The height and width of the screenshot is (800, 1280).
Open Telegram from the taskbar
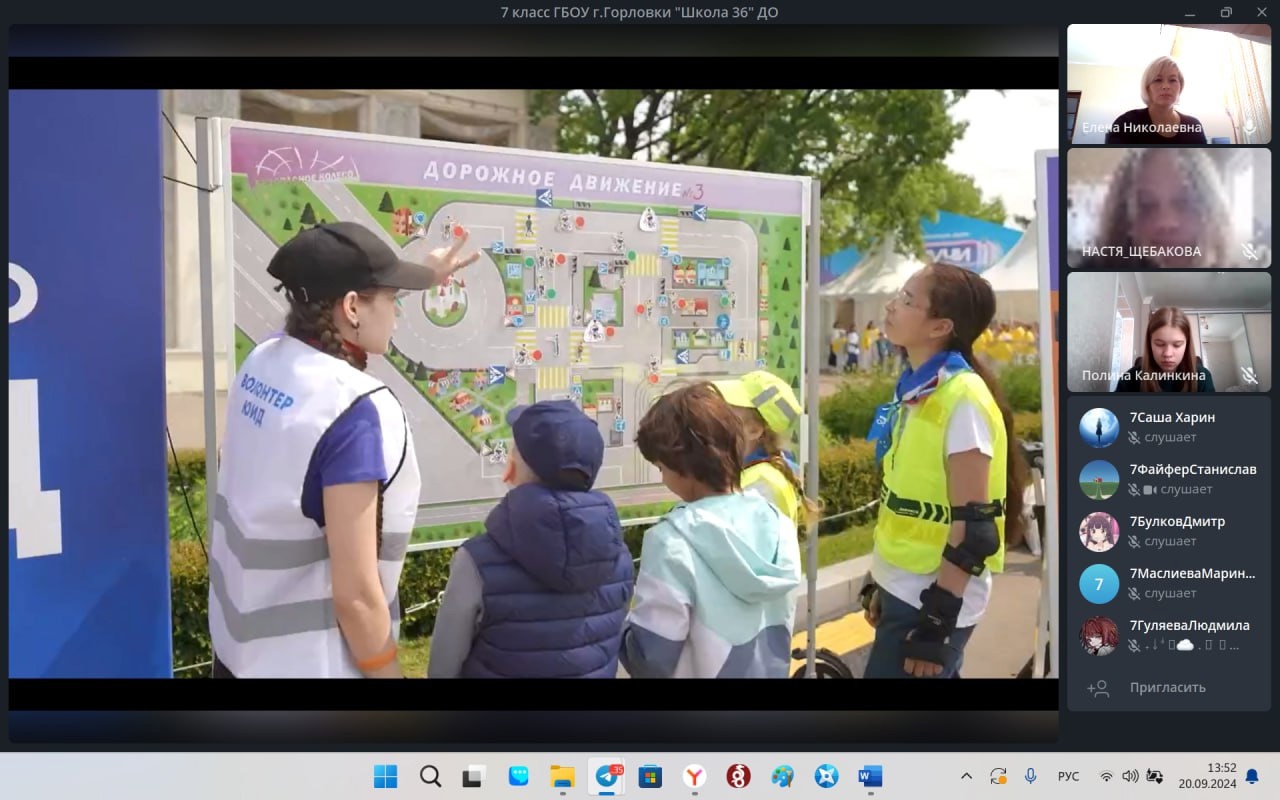pyautogui.click(x=607, y=776)
